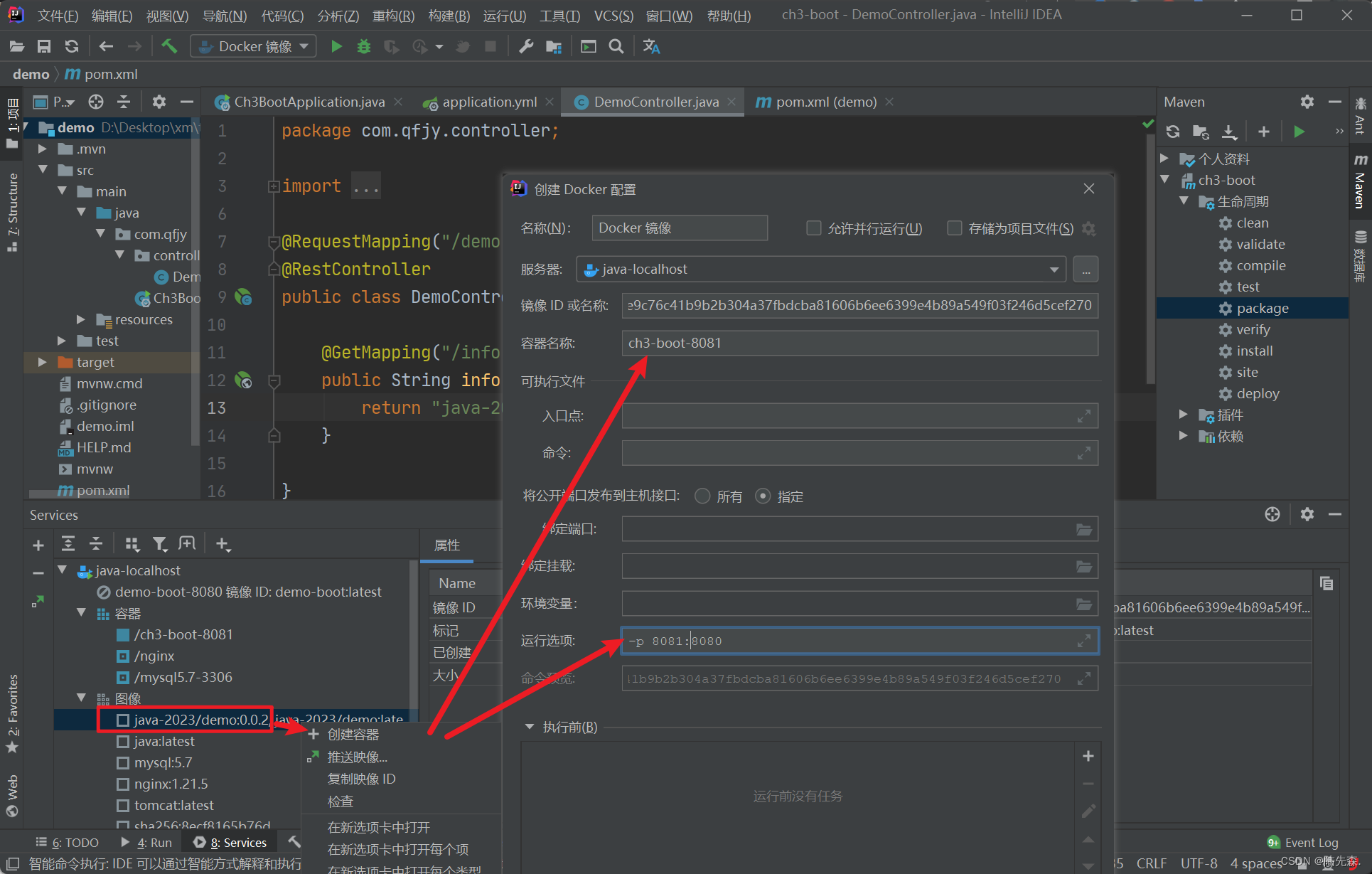1372x874 pixels.
Task: Click the Services panel gear icon
Action: pos(1307,514)
